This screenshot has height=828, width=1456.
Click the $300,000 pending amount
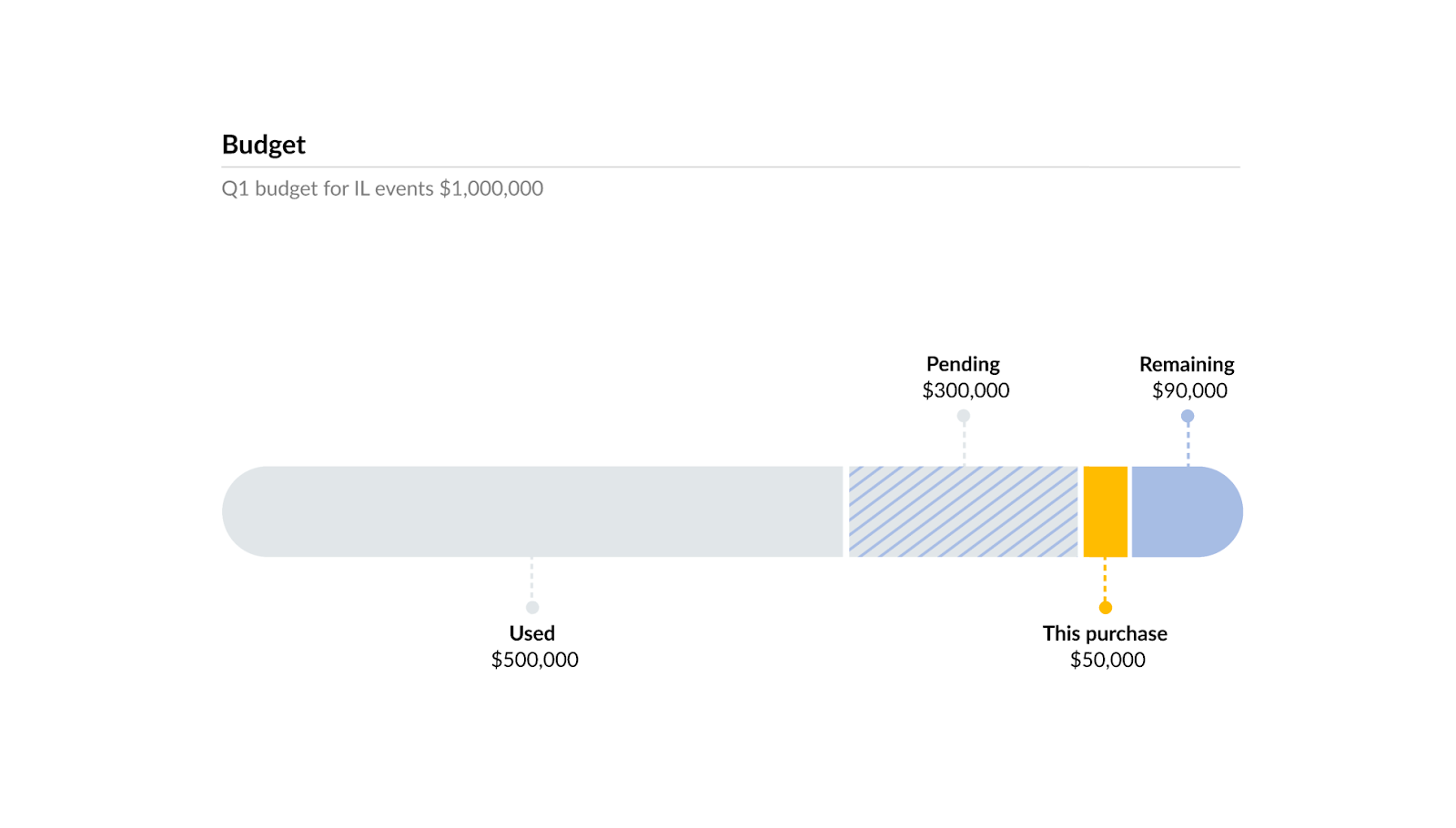(x=966, y=390)
